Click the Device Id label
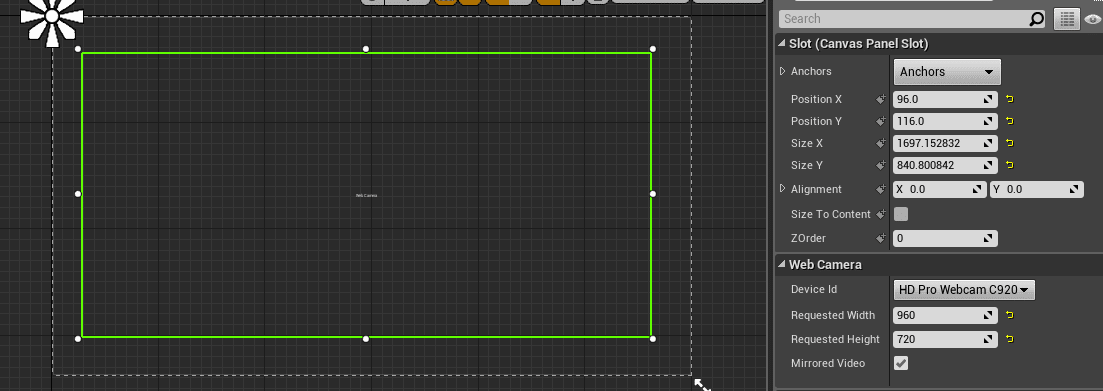This screenshot has height=391, width=1103. [x=814, y=290]
